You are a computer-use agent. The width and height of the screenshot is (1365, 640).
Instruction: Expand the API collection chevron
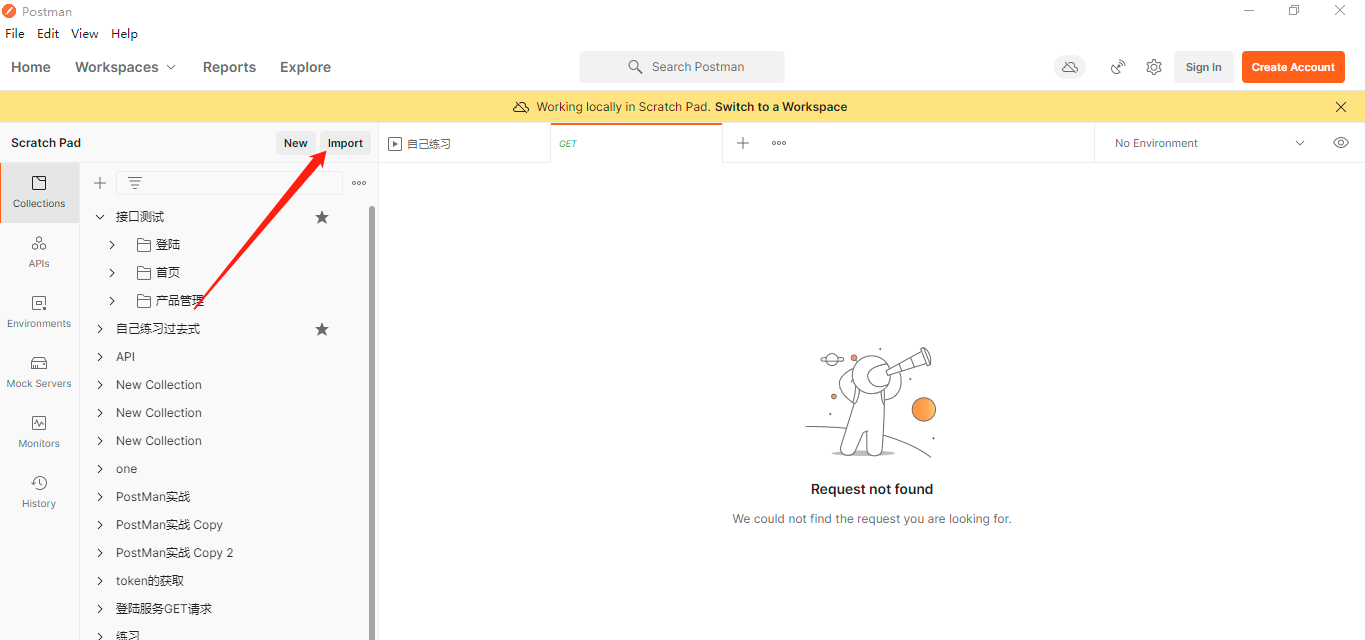[100, 357]
